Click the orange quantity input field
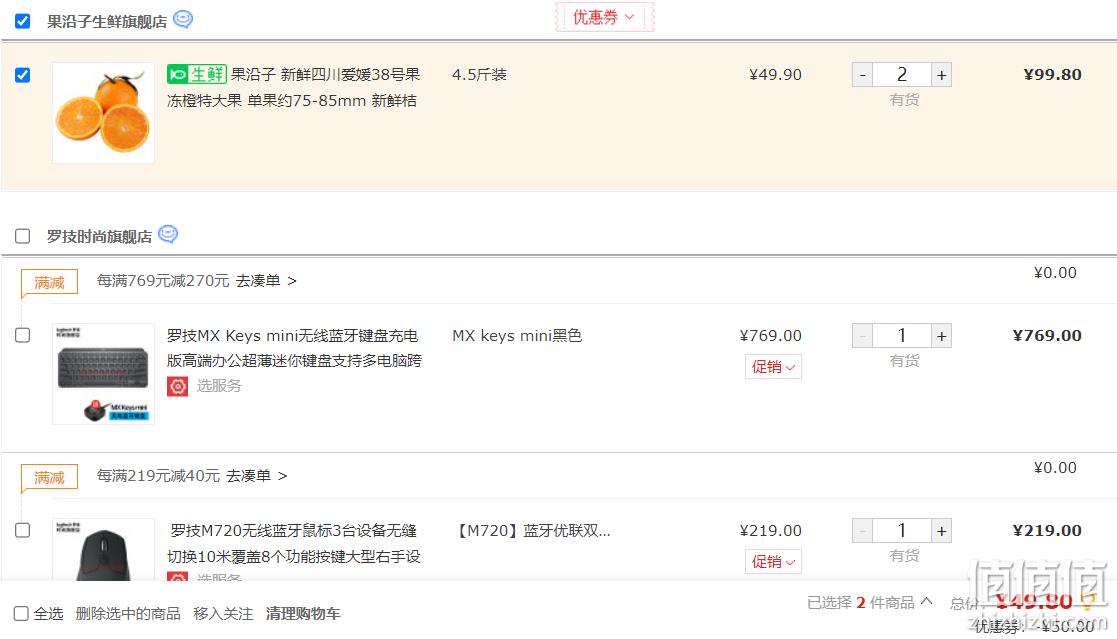The height and width of the screenshot is (639, 1117). point(902,75)
